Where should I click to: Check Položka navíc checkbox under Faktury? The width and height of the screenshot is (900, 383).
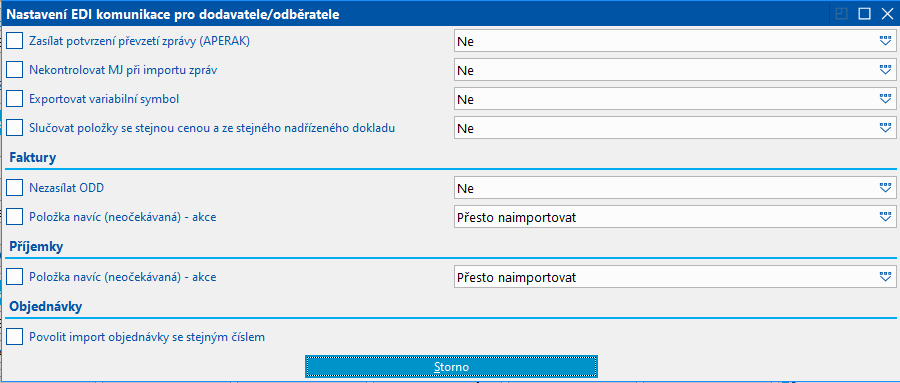(x=15, y=217)
